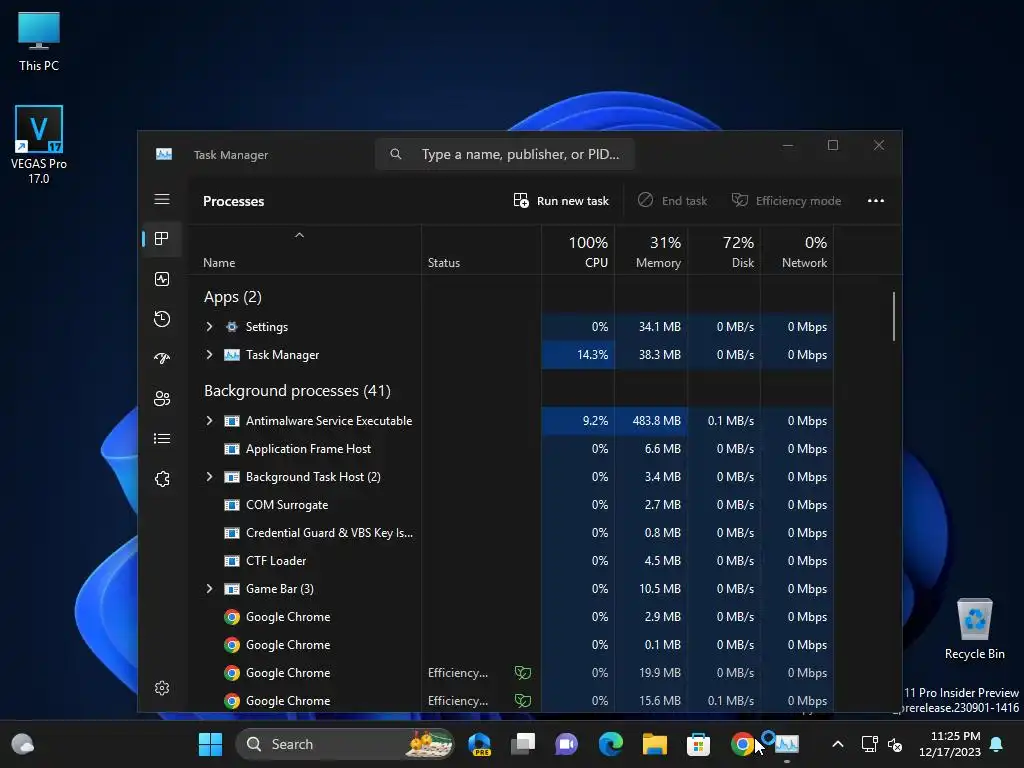This screenshot has height=768, width=1024.
Task: Click the Settings app gear icon in process list
Action: (x=232, y=327)
